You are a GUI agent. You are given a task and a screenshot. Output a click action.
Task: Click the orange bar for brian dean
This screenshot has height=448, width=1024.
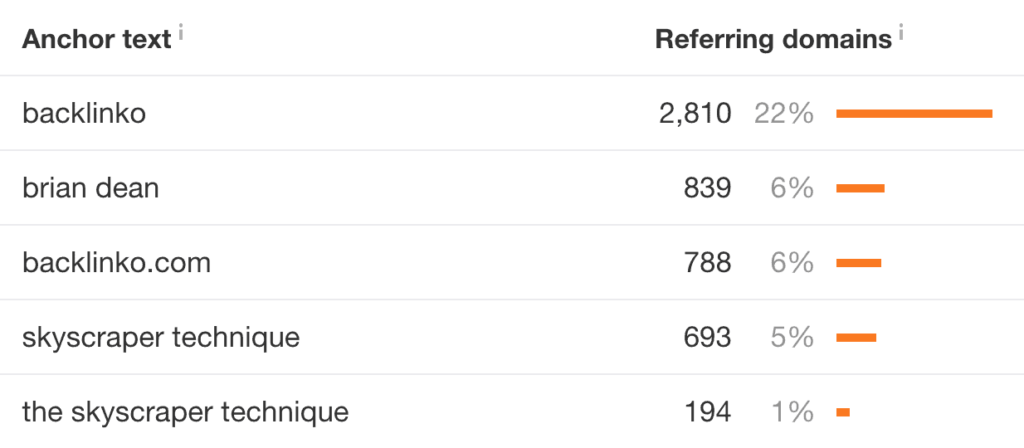point(860,188)
